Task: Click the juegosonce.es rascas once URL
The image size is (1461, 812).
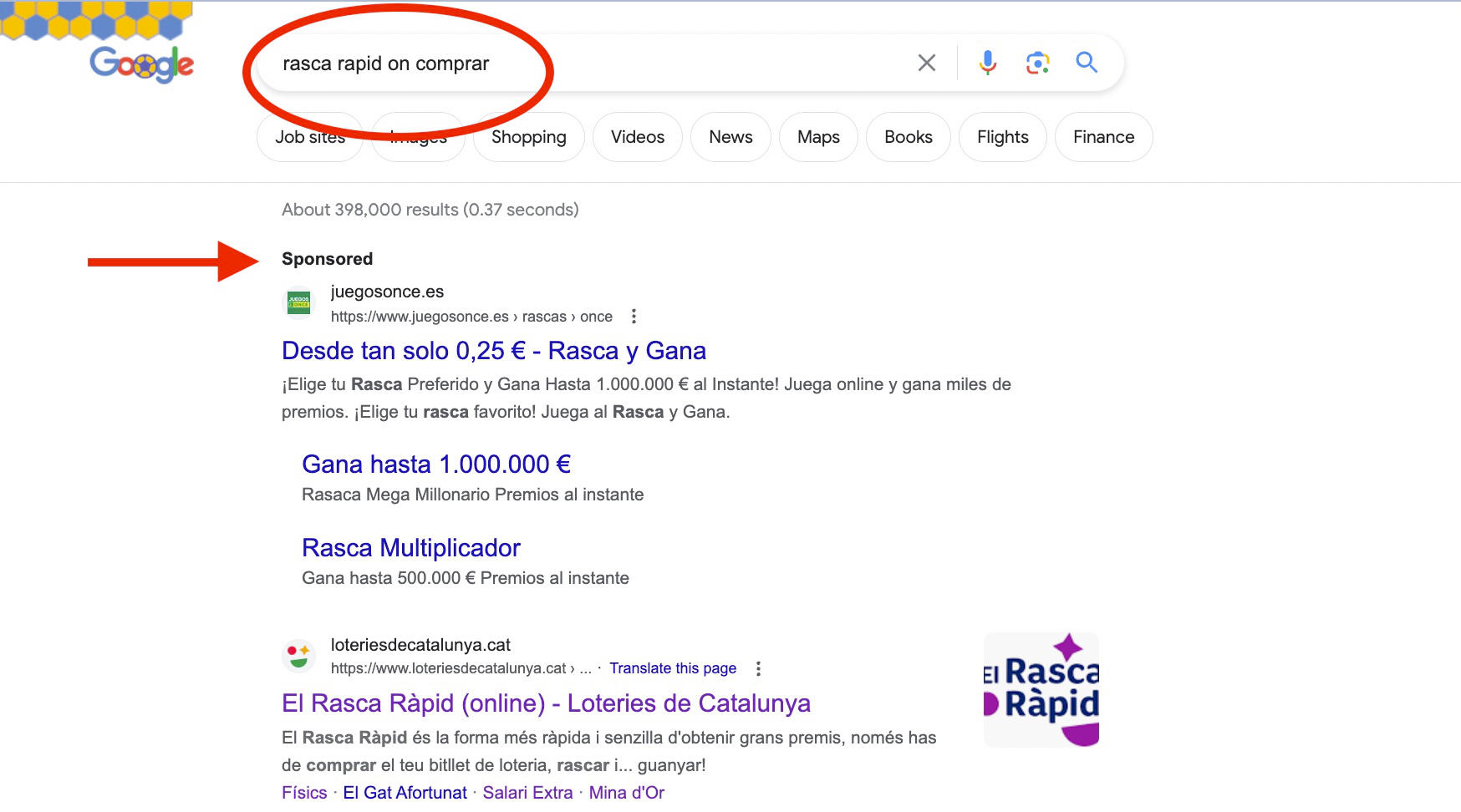Action: (471, 317)
